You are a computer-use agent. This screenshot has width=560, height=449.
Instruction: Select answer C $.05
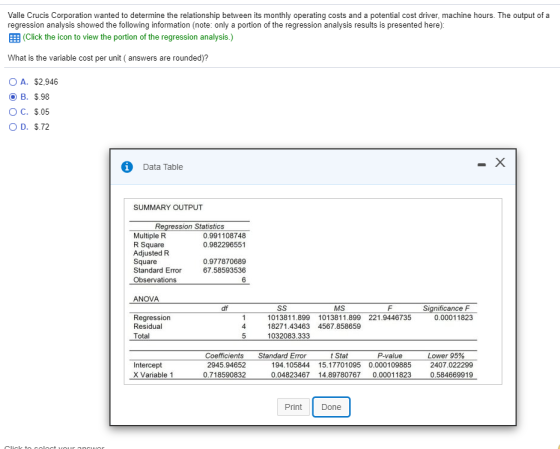(x=13, y=112)
